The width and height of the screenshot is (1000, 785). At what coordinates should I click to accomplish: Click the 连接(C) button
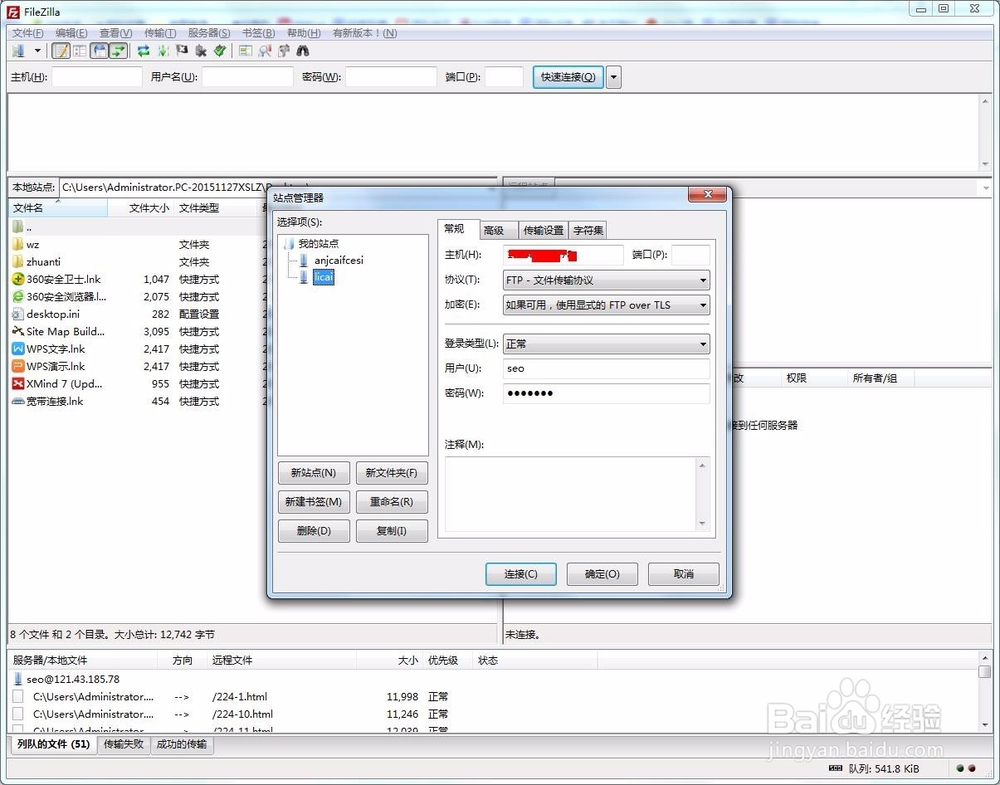pyautogui.click(x=521, y=574)
